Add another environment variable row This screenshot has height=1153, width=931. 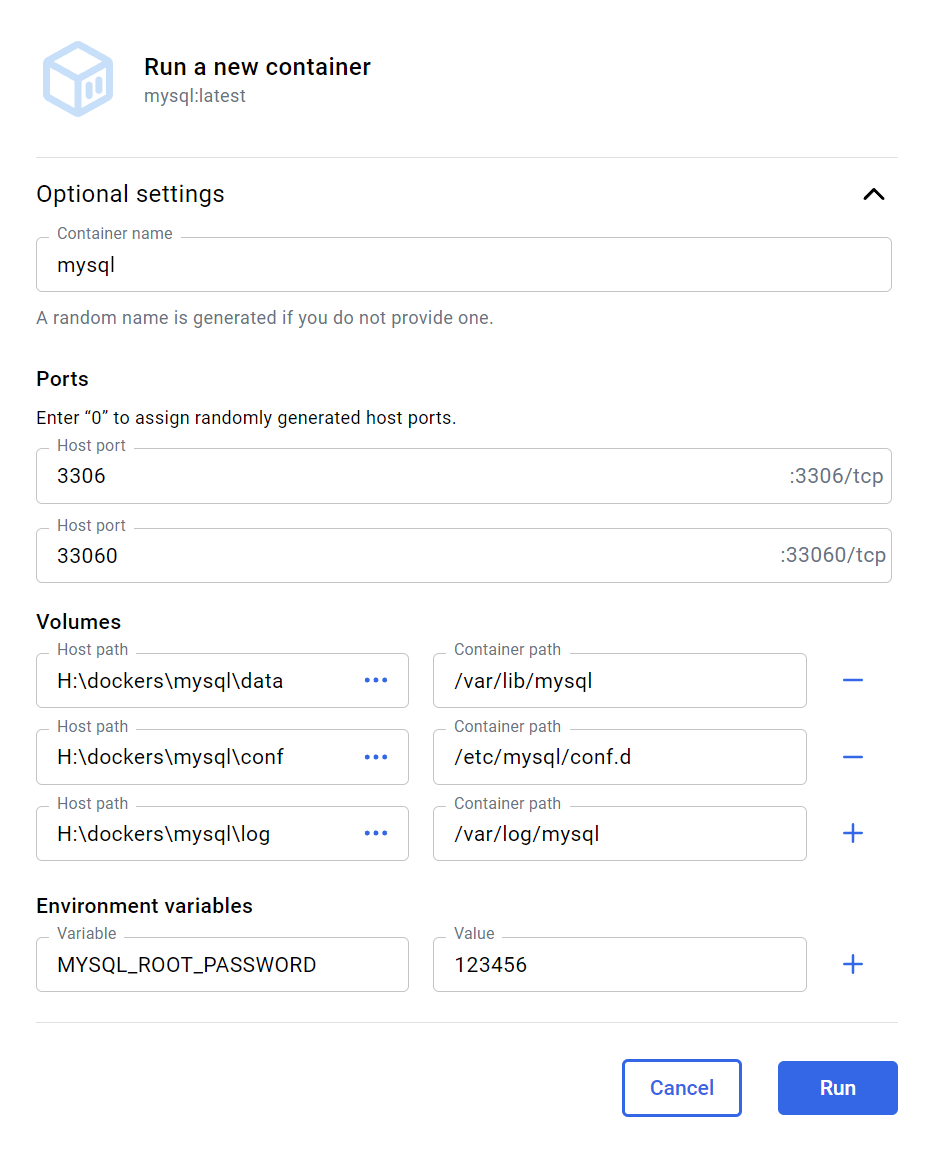(852, 964)
